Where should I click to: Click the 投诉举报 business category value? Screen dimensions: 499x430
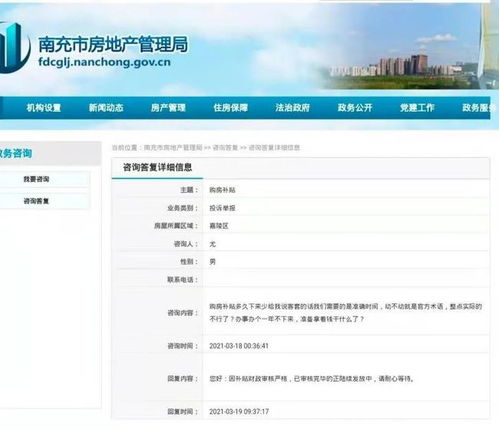pos(222,208)
